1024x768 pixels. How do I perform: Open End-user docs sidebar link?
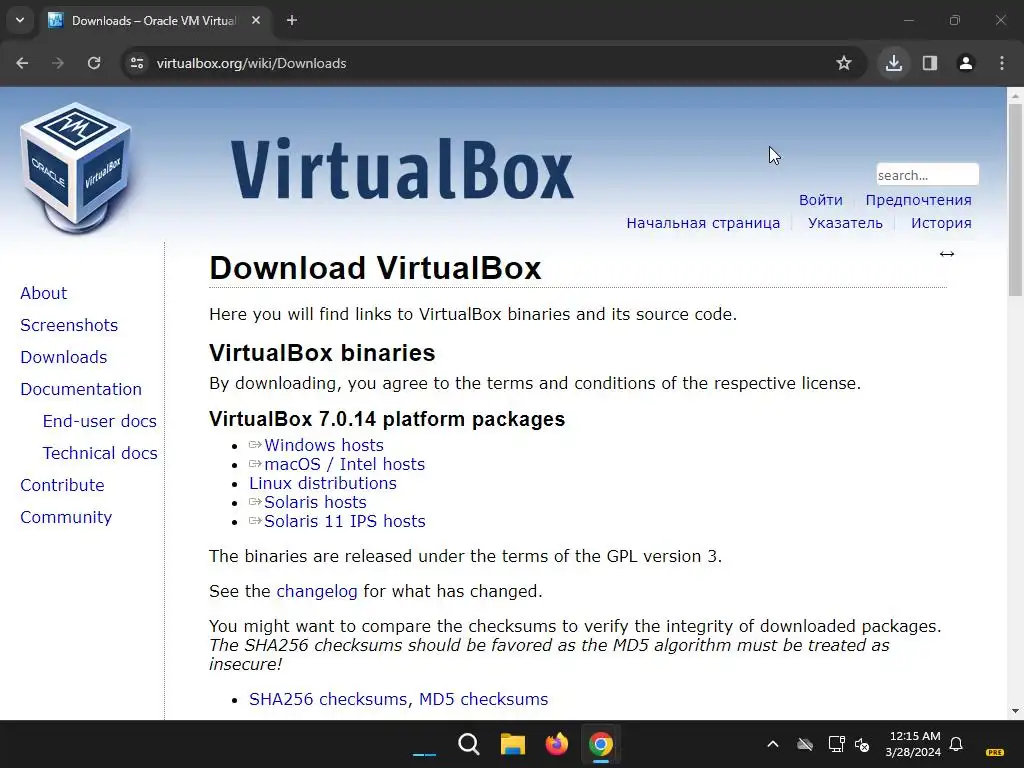(x=100, y=421)
